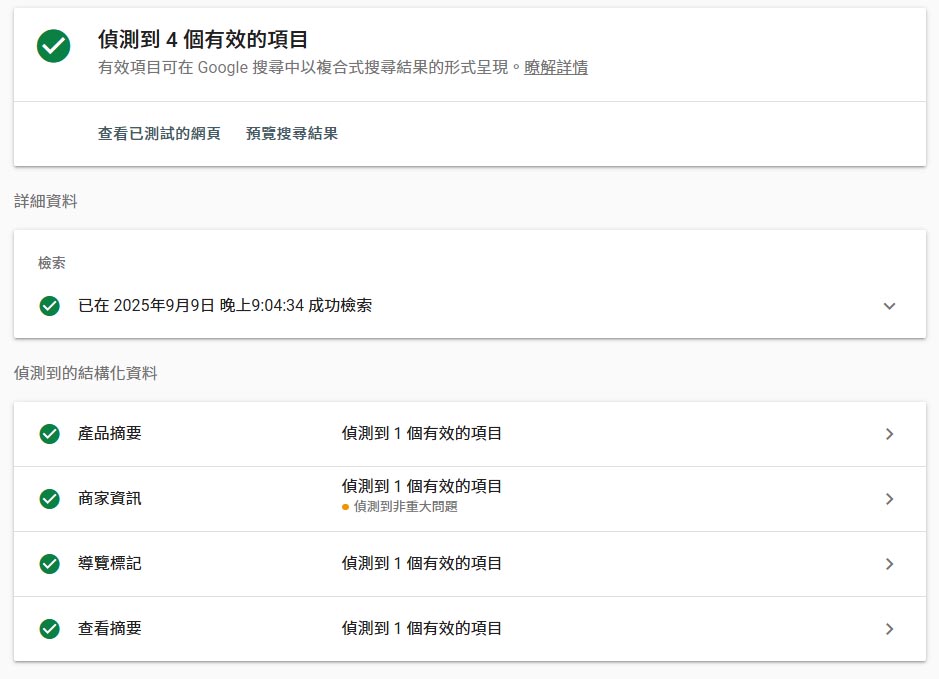Click the 已在 2025年9月9日 晚上9:04:34 成功檢索 text
This screenshot has width=939, height=679.
[x=225, y=305]
